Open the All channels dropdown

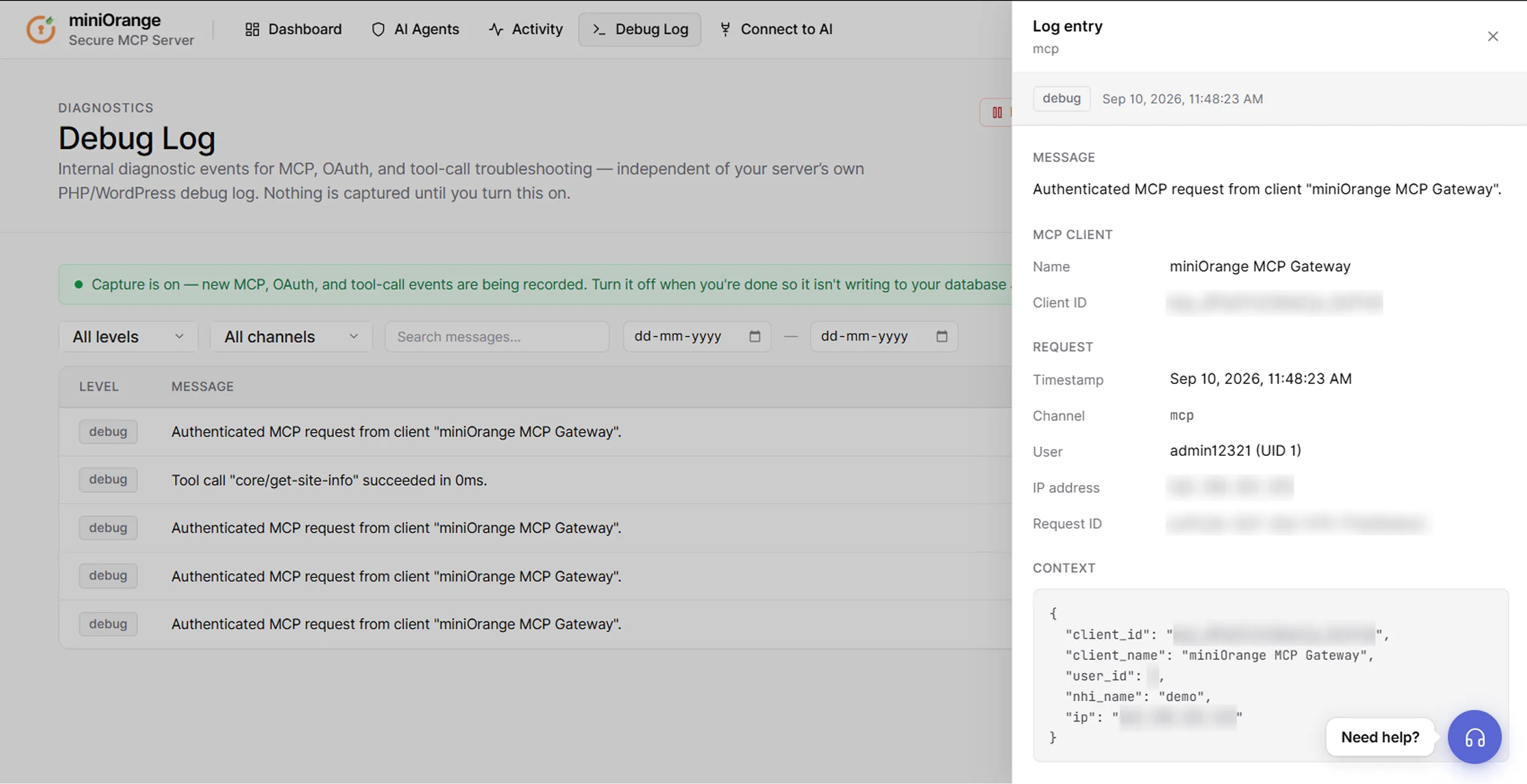point(291,336)
